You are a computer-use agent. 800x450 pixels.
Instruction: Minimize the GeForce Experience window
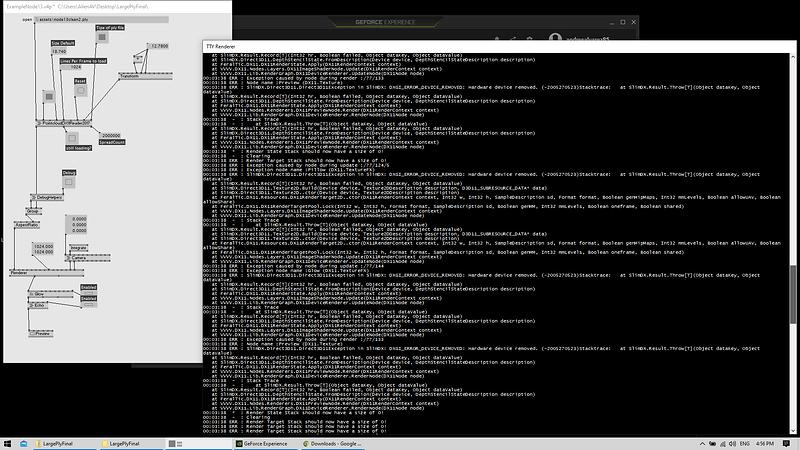coord(612,22)
